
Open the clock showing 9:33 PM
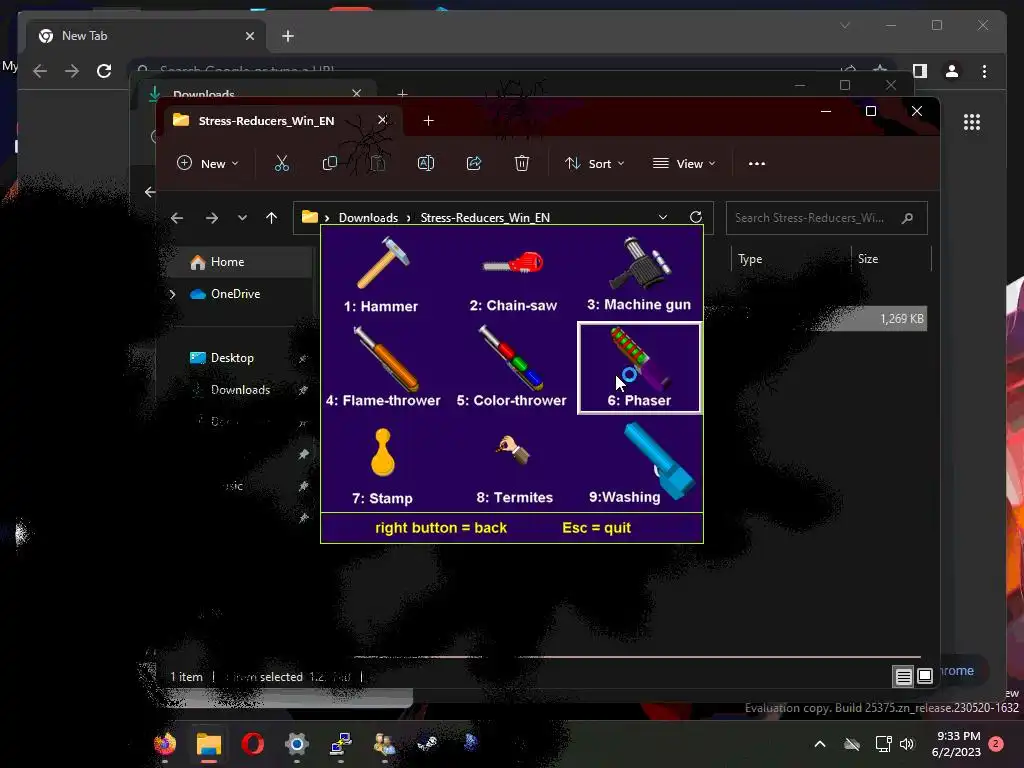(956, 744)
